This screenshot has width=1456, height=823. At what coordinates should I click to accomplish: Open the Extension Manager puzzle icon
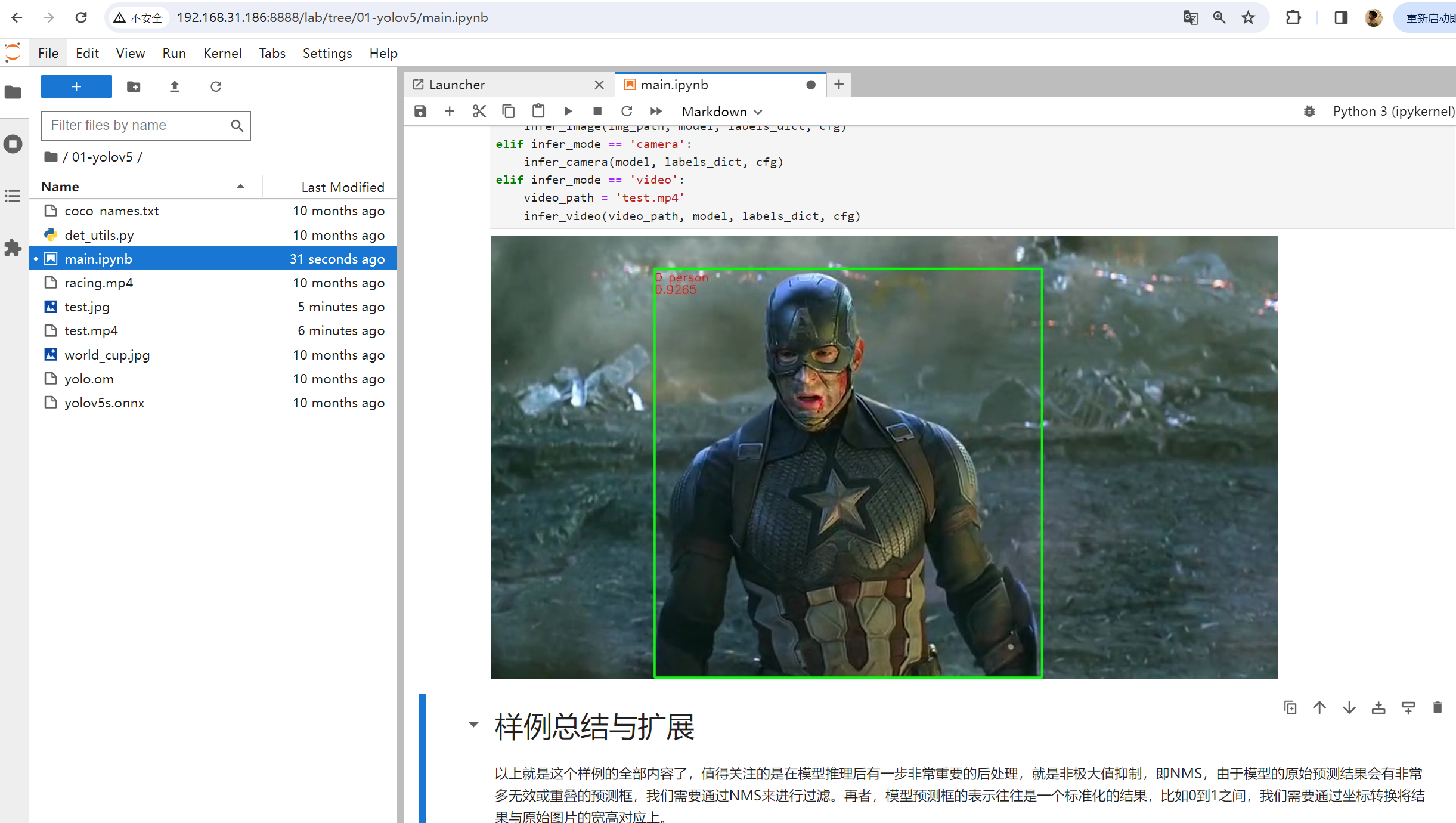tap(13, 247)
